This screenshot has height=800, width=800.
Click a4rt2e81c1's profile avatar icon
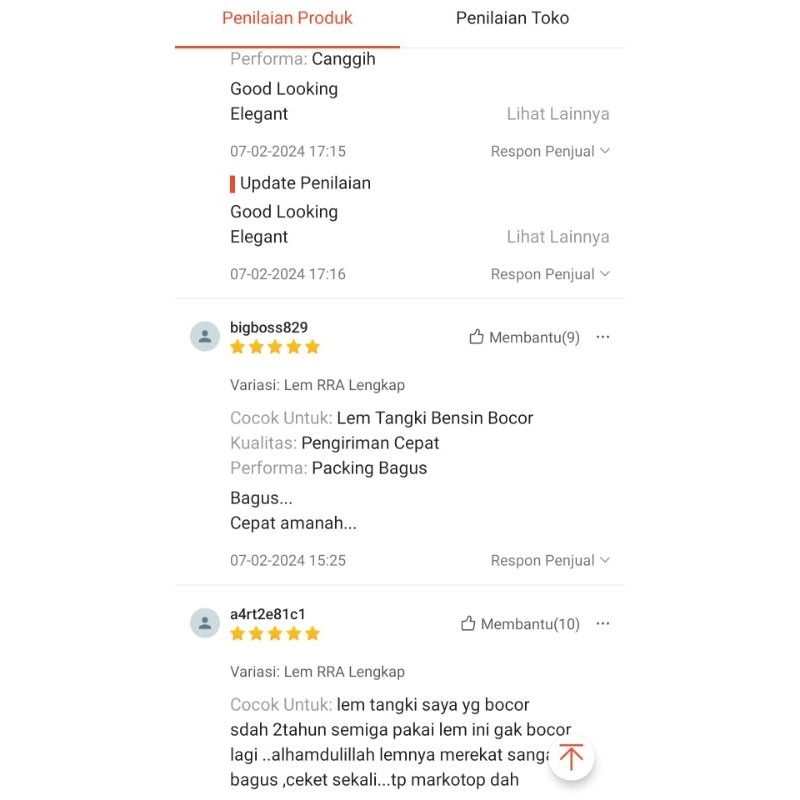coord(205,623)
